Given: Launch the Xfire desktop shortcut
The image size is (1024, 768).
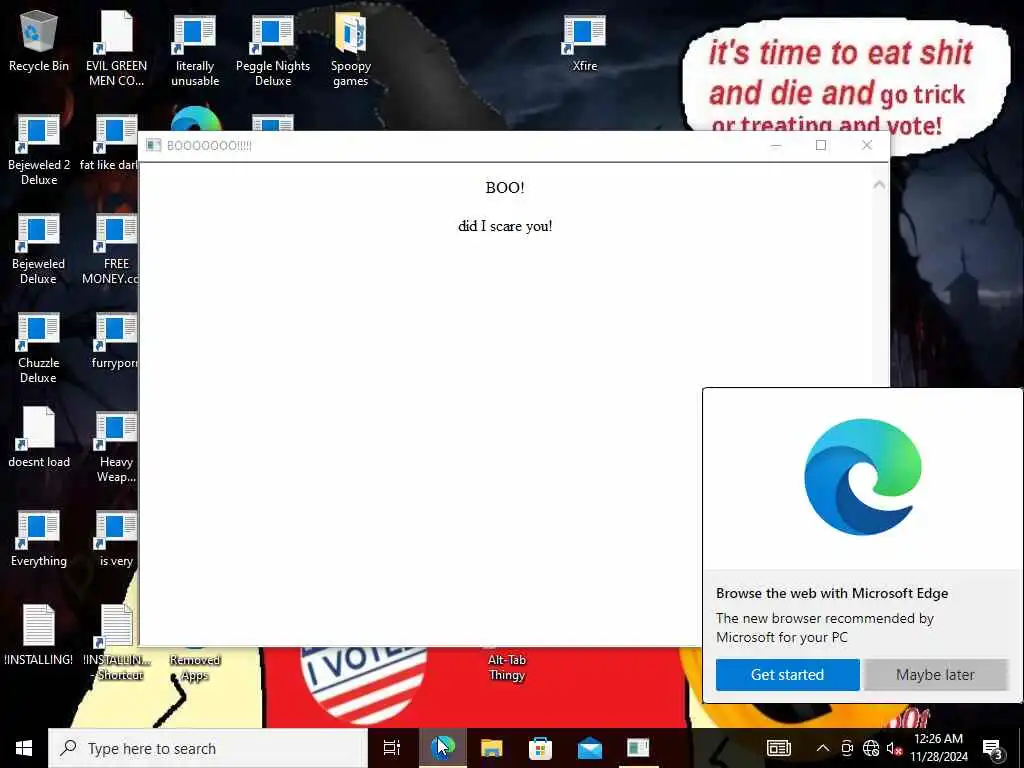Looking at the screenshot, I should (x=584, y=42).
